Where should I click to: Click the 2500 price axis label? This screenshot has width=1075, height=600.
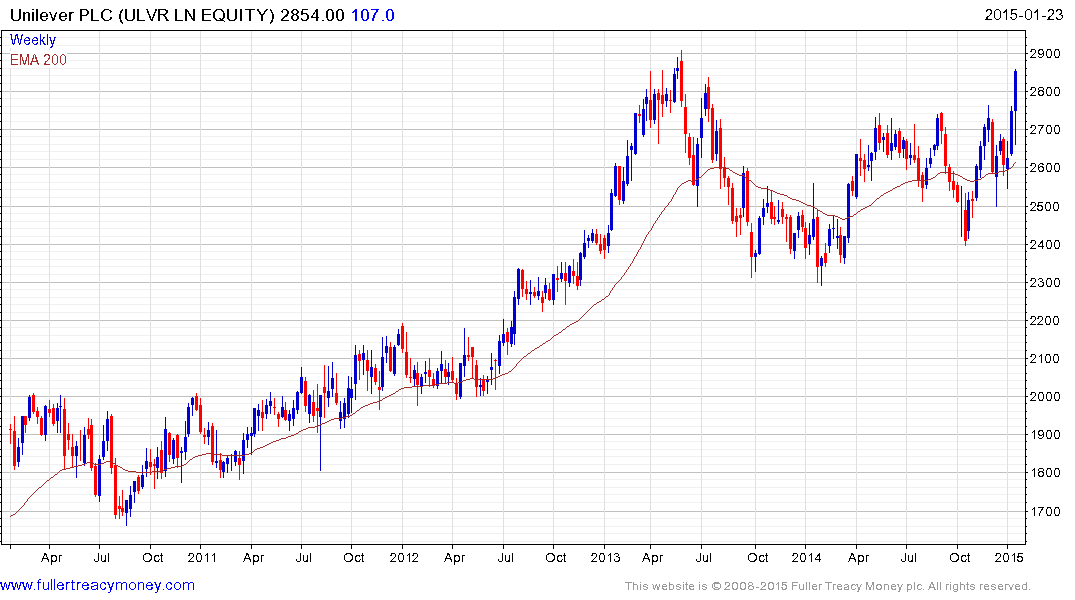[x=1045, y=206]
